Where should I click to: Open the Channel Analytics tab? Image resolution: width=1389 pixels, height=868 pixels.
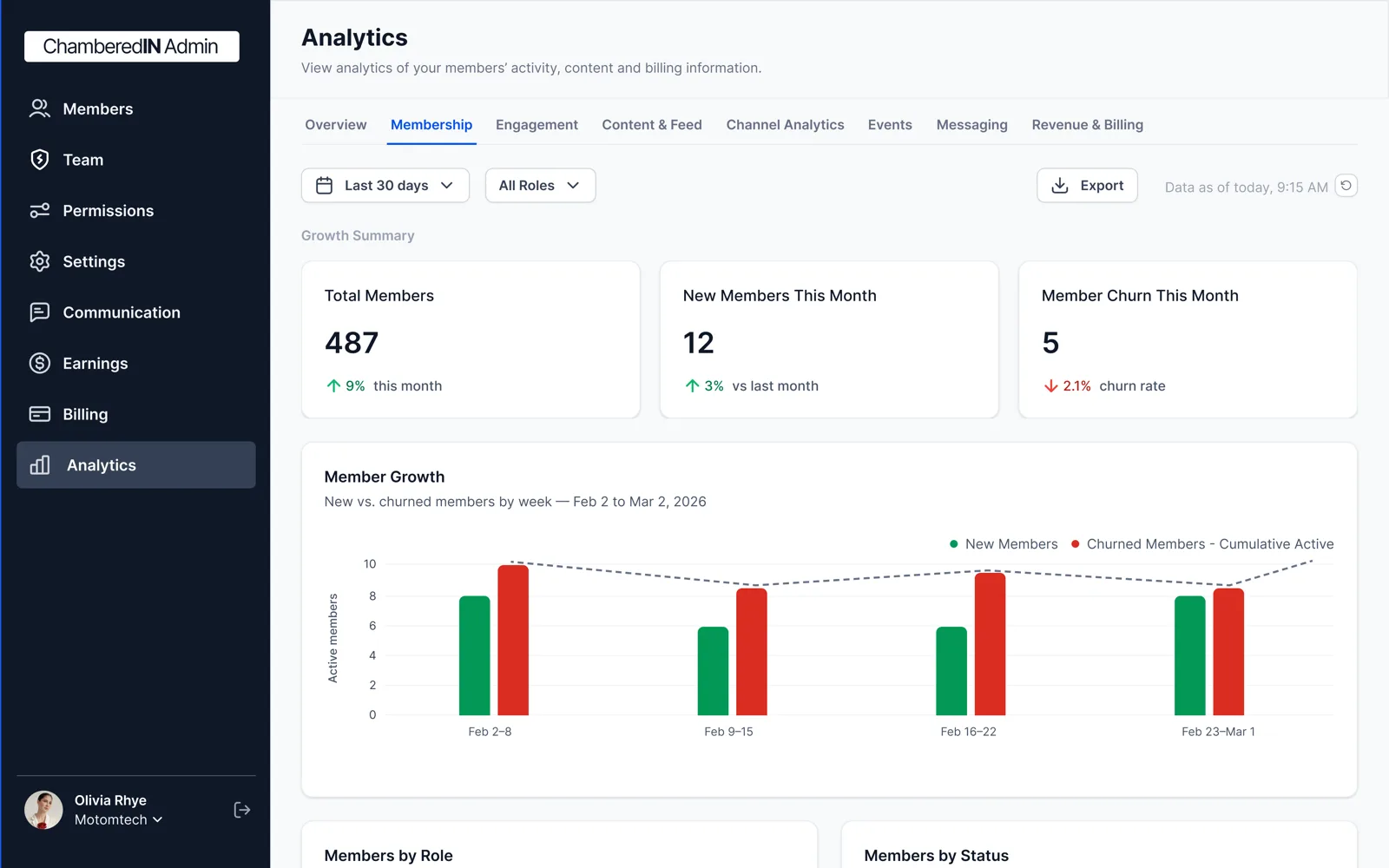point(785,125)
